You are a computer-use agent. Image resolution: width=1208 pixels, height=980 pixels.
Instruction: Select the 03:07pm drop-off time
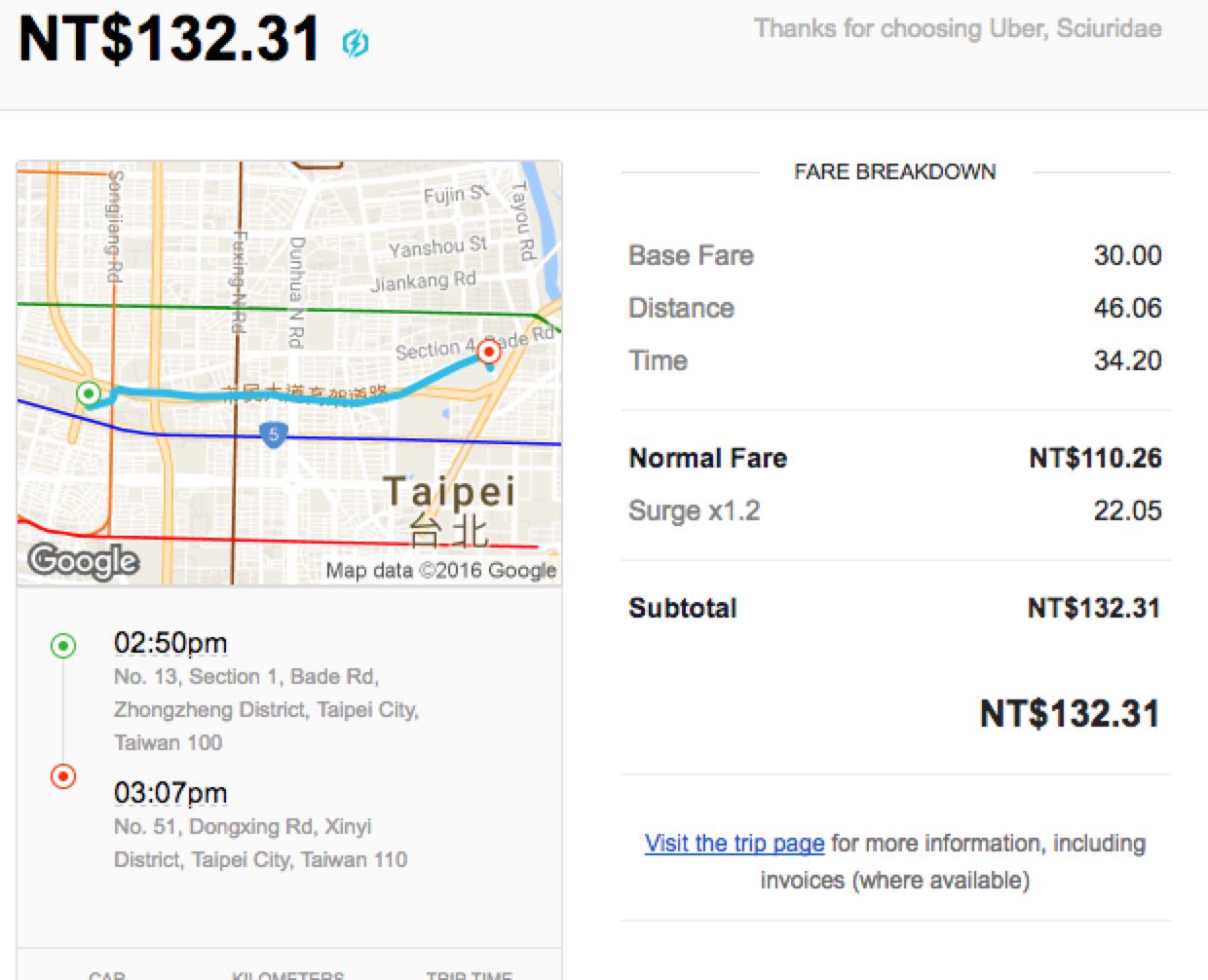point(170,793)
